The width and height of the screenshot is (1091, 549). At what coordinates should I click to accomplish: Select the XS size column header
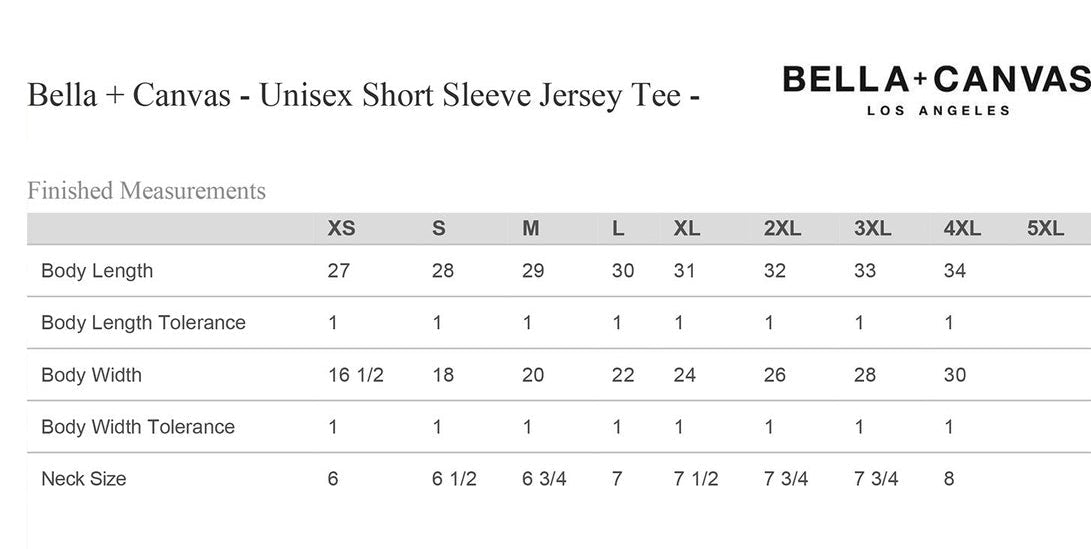[341, 228]
